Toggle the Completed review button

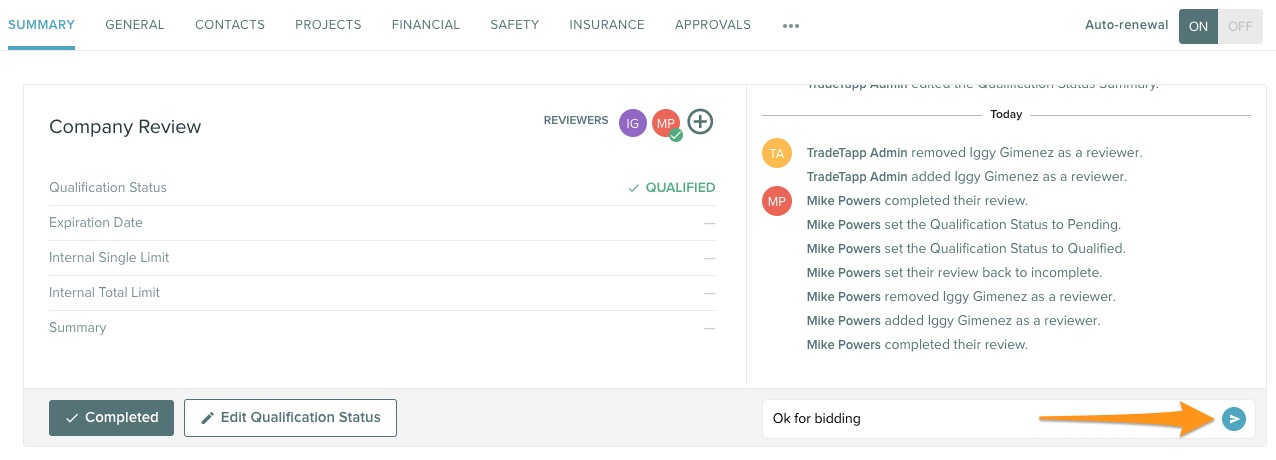click(x=111, y=418)
